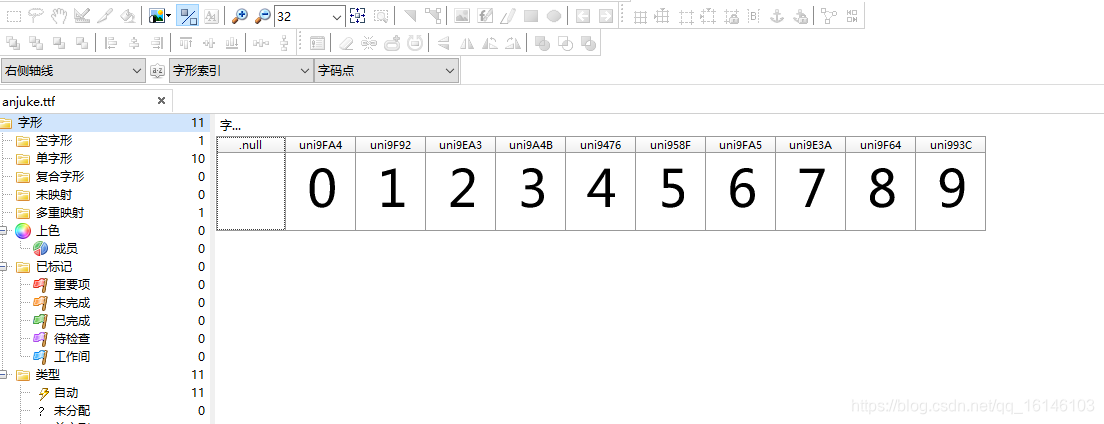Go to next glyph arrow
1104x424 pixels.
click(606, 15)
